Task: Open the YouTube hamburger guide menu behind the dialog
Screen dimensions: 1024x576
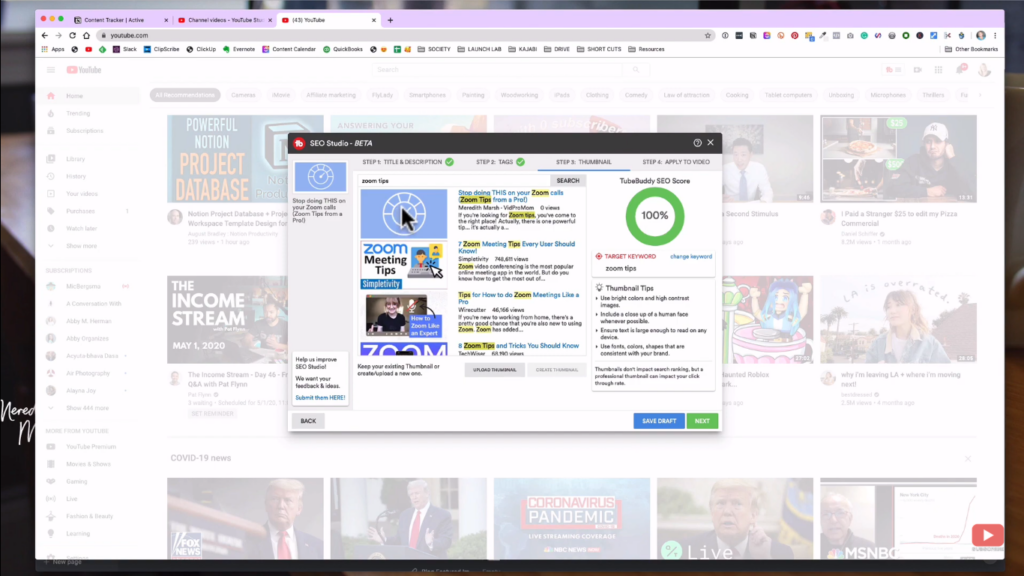Action: [x=51, y=70]
